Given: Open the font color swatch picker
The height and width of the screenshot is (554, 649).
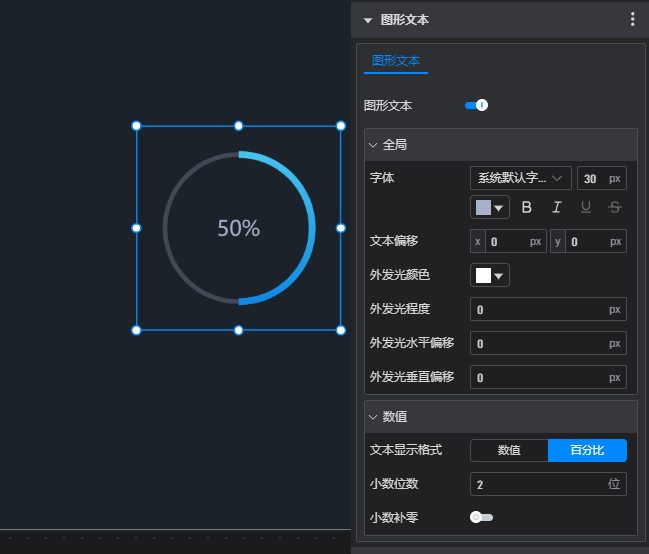Looking at the screenshot, I should 490,207.
